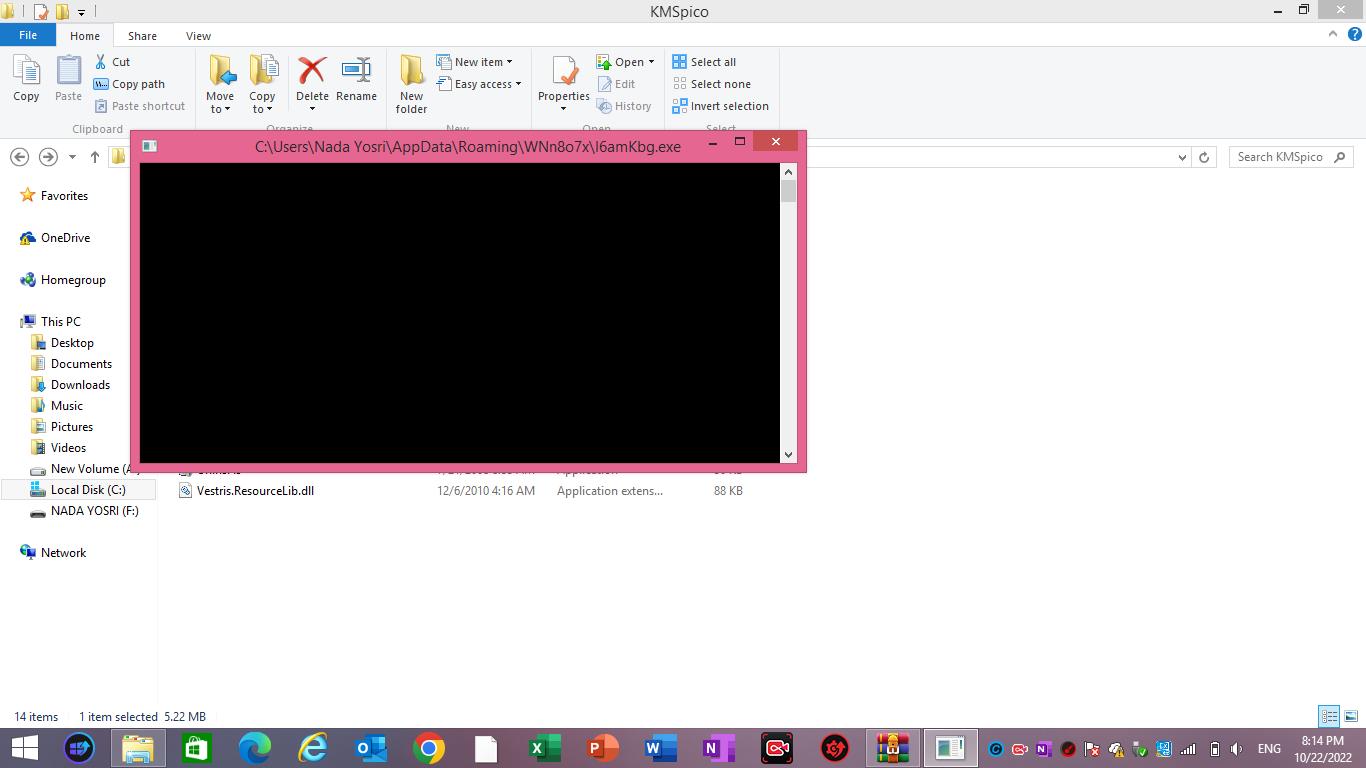Open the address bar history dropdown
The image size is (1366, 768).
pos(1182,157)
